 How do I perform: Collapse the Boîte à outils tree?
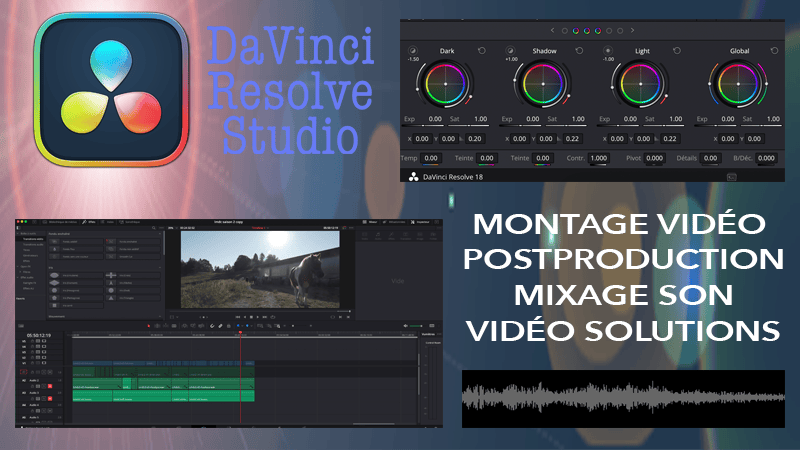pyautogui.click(x=17, y=234)
